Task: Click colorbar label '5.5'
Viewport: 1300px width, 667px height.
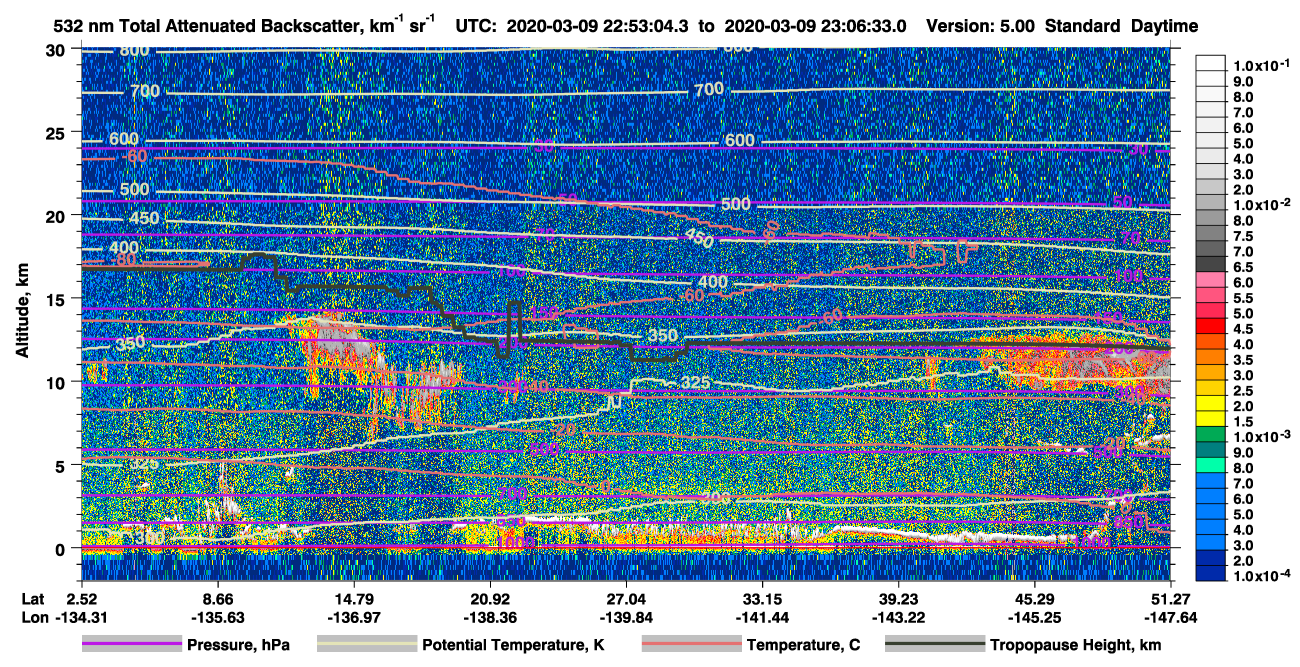Action: click(x=1243, y=298)
